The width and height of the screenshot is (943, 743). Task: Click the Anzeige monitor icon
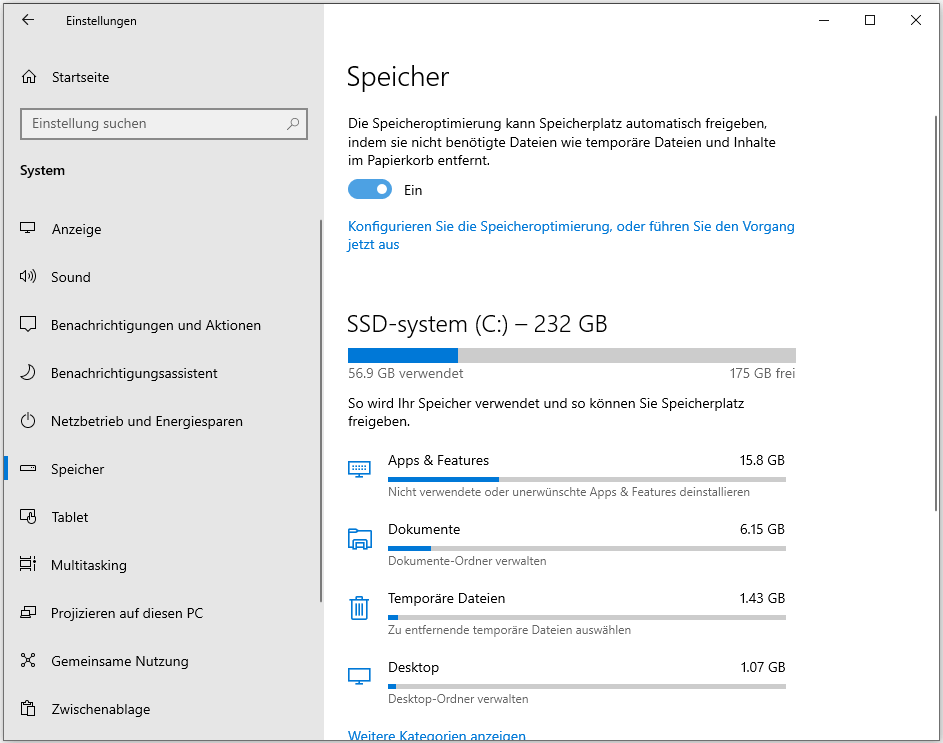click(28, 228)
